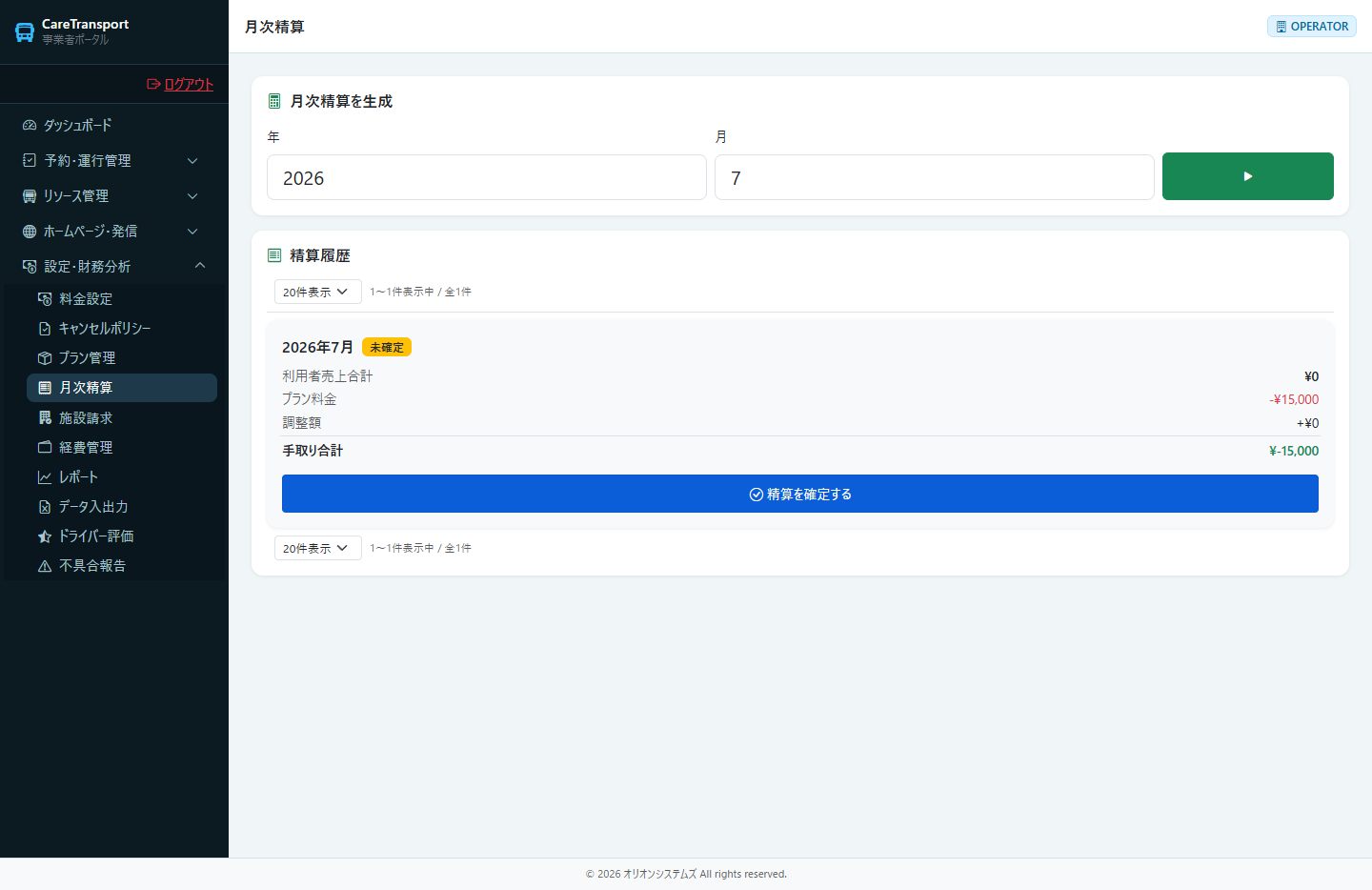Open レポート menu item
Image resolution: width=1372 pixels, height=890 pixels.
(122, 476)
